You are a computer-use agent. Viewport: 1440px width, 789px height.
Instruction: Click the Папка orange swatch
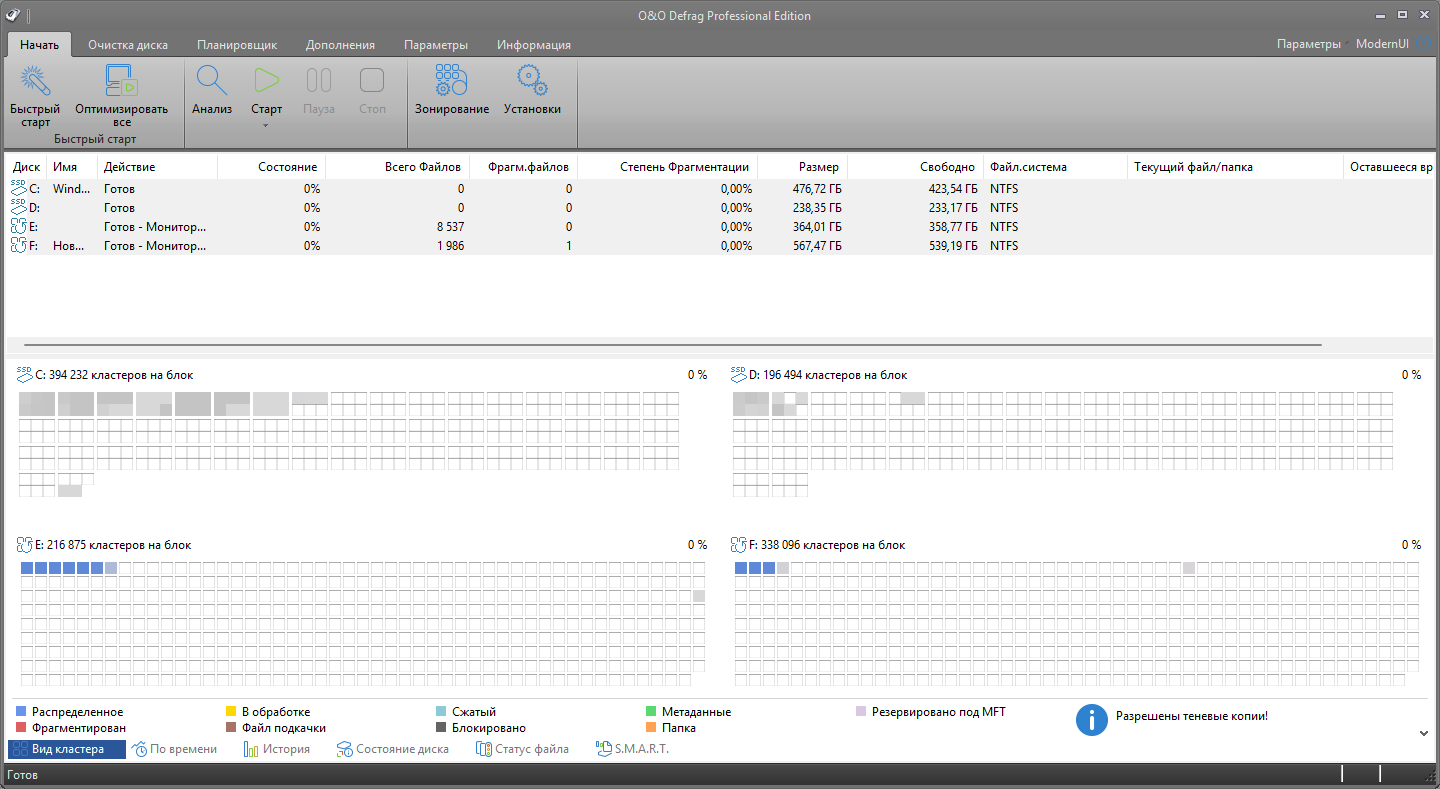[651, 728]
